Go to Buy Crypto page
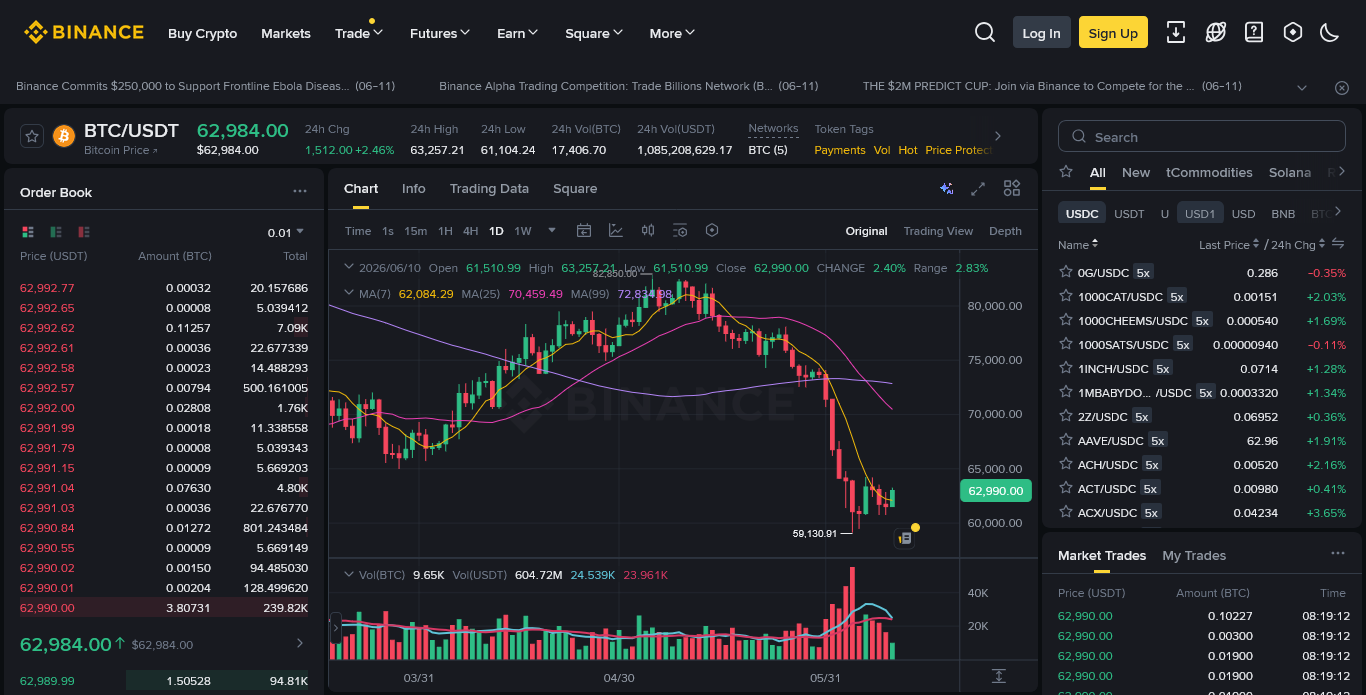The height and width of the screenshot is (695, 1366). (x=203, y=33)
